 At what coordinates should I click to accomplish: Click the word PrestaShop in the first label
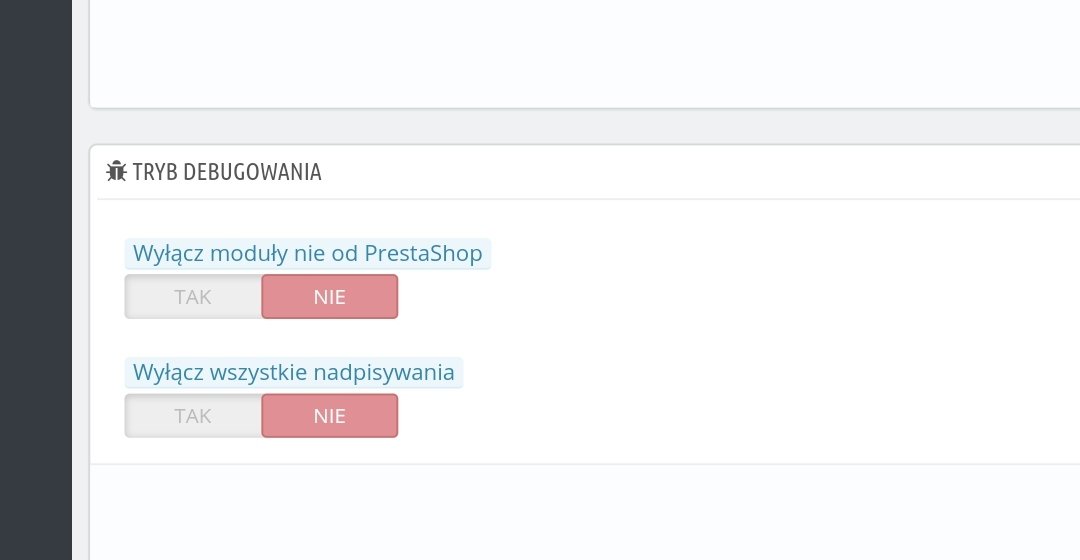(x=423, y=254)
